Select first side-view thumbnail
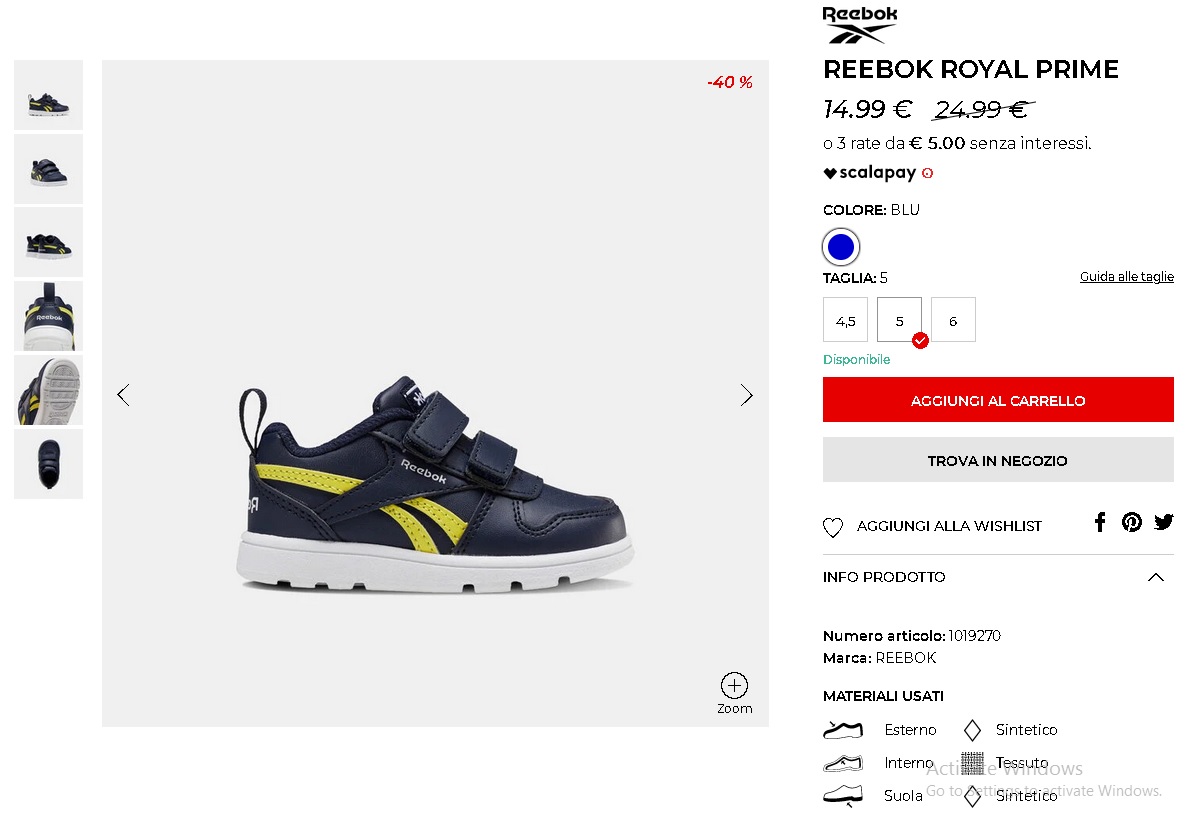Viewport: 1193px width, 833px height. coord(48,95)
